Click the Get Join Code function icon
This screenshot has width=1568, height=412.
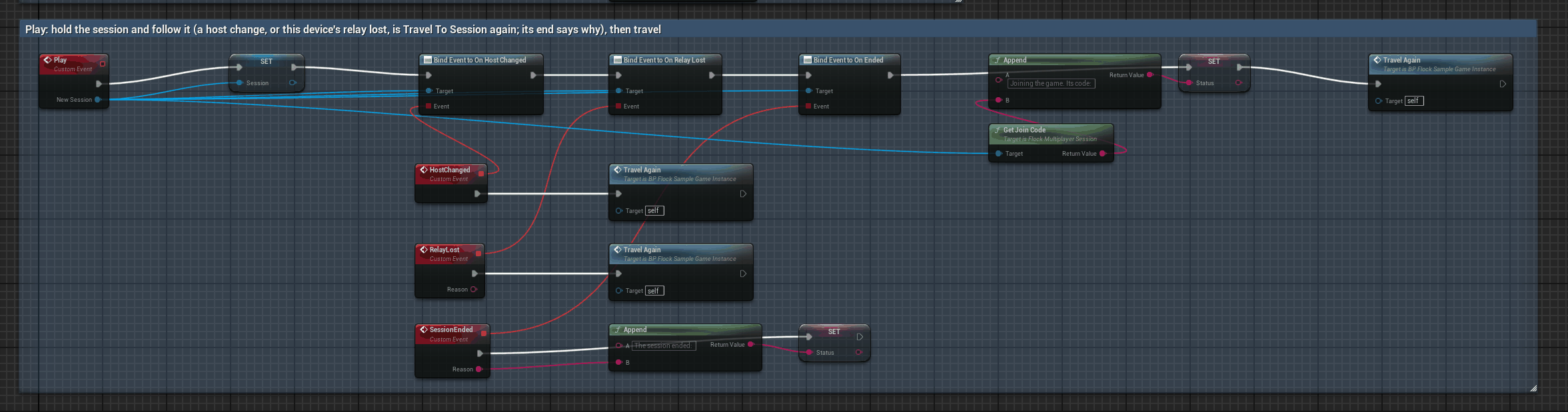coord(997,130)
